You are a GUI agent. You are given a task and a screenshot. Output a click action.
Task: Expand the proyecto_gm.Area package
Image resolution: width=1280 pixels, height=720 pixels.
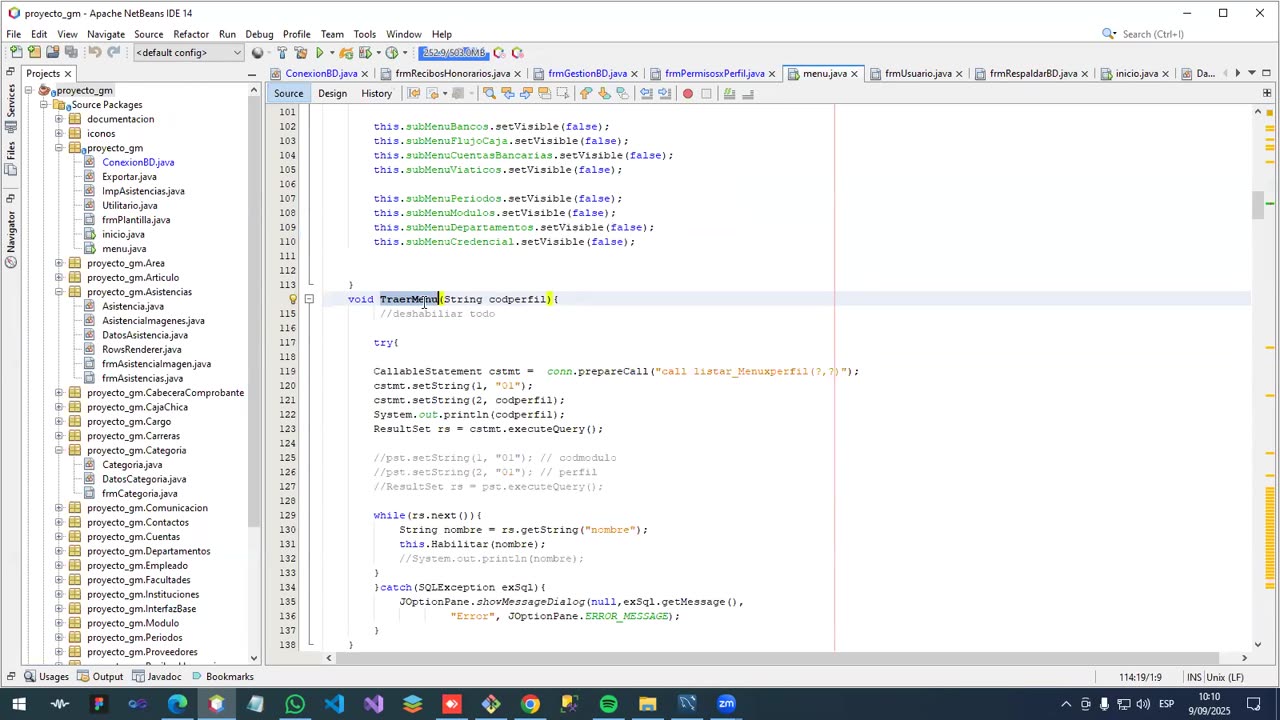pyautogui.click(x=59, y=263)
